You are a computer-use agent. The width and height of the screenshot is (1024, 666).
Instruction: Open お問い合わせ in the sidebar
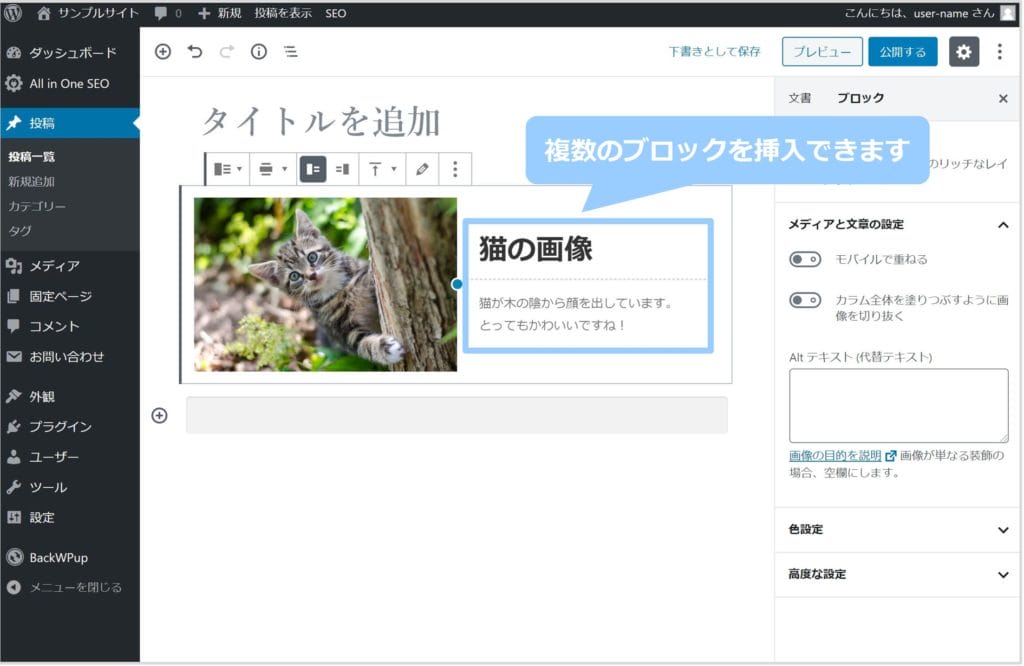coord(70,357)
